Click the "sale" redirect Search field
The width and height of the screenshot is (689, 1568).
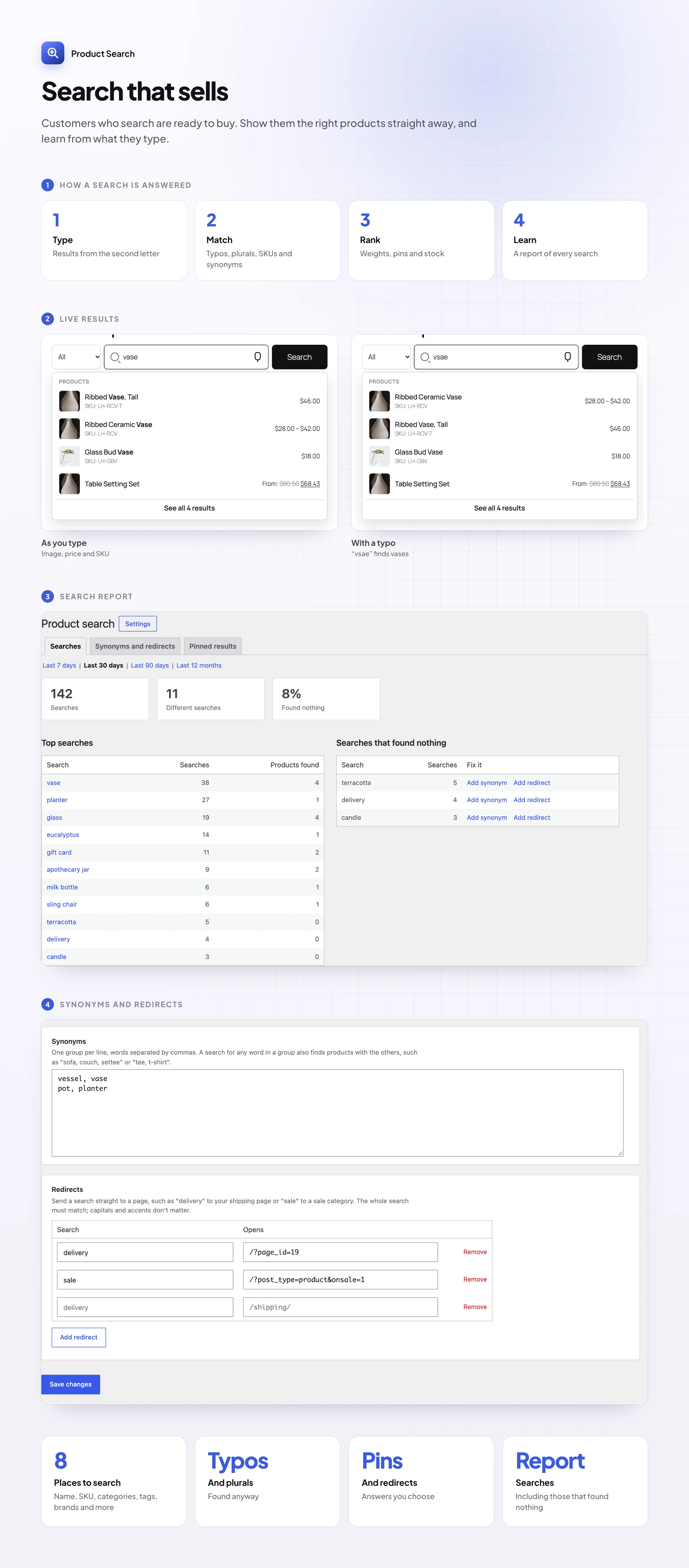145,1280
